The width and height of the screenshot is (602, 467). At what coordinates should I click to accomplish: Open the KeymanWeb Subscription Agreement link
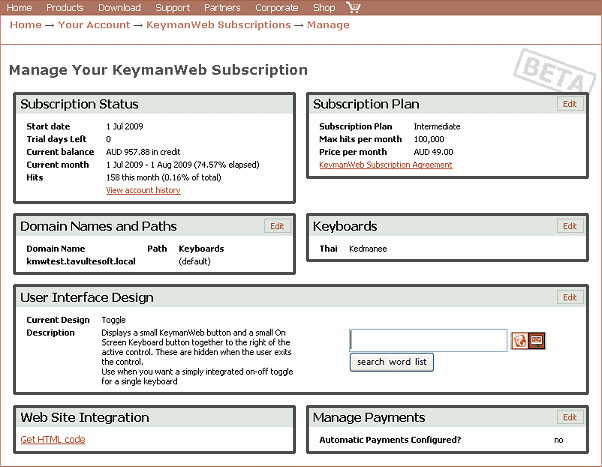coord(385,165)
